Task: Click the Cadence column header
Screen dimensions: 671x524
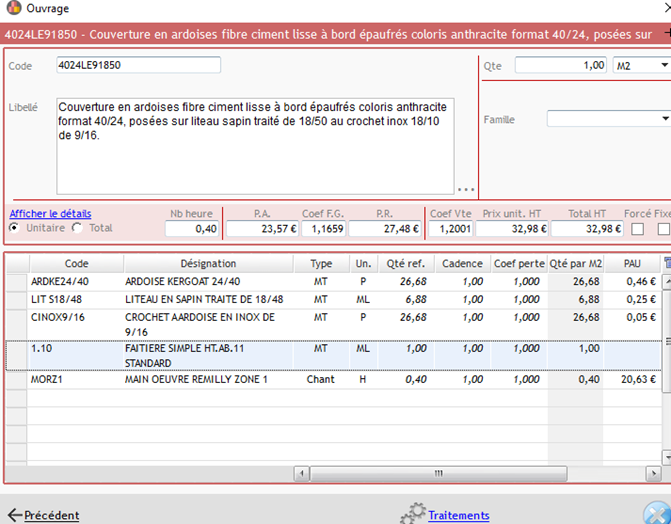Action: (462, 264)
